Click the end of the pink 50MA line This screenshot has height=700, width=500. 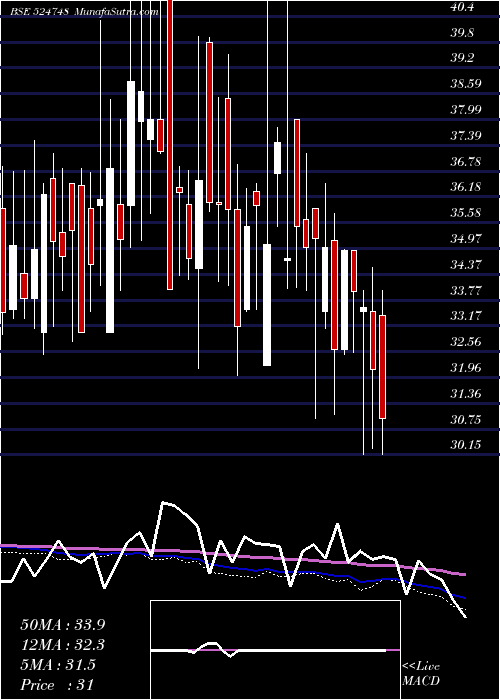(465, 575)
